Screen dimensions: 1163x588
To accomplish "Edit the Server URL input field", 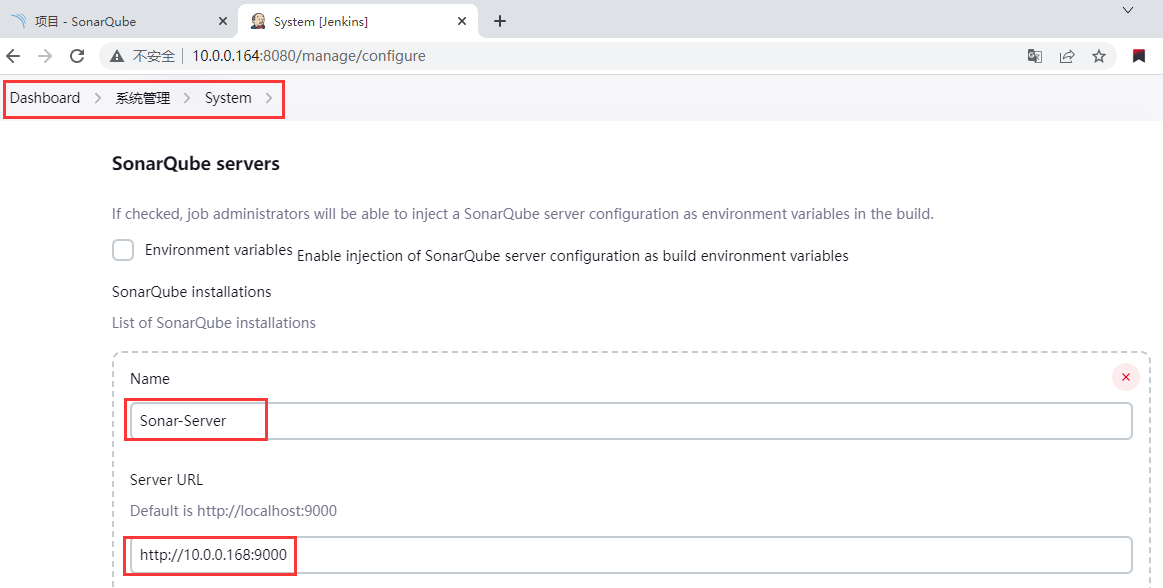I will pyautogui.click(x=631, y=555).
